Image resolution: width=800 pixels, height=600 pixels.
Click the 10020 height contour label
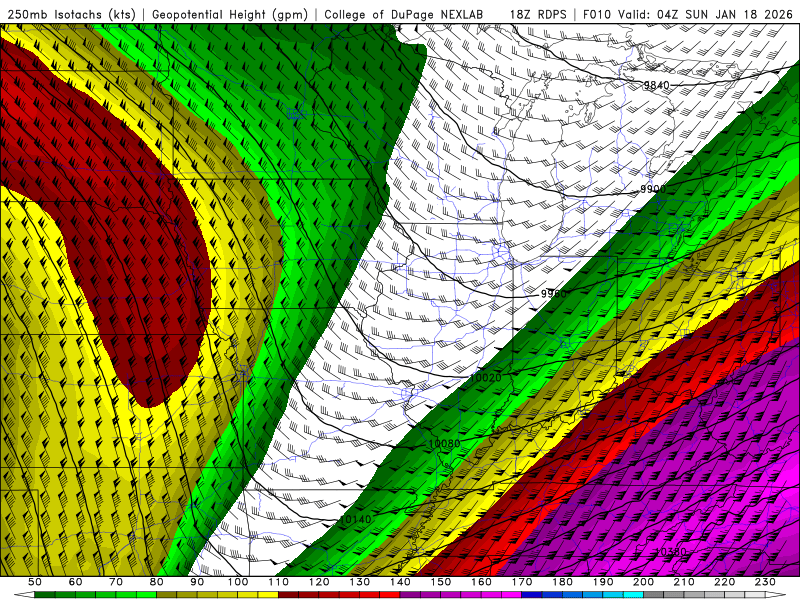486,378
